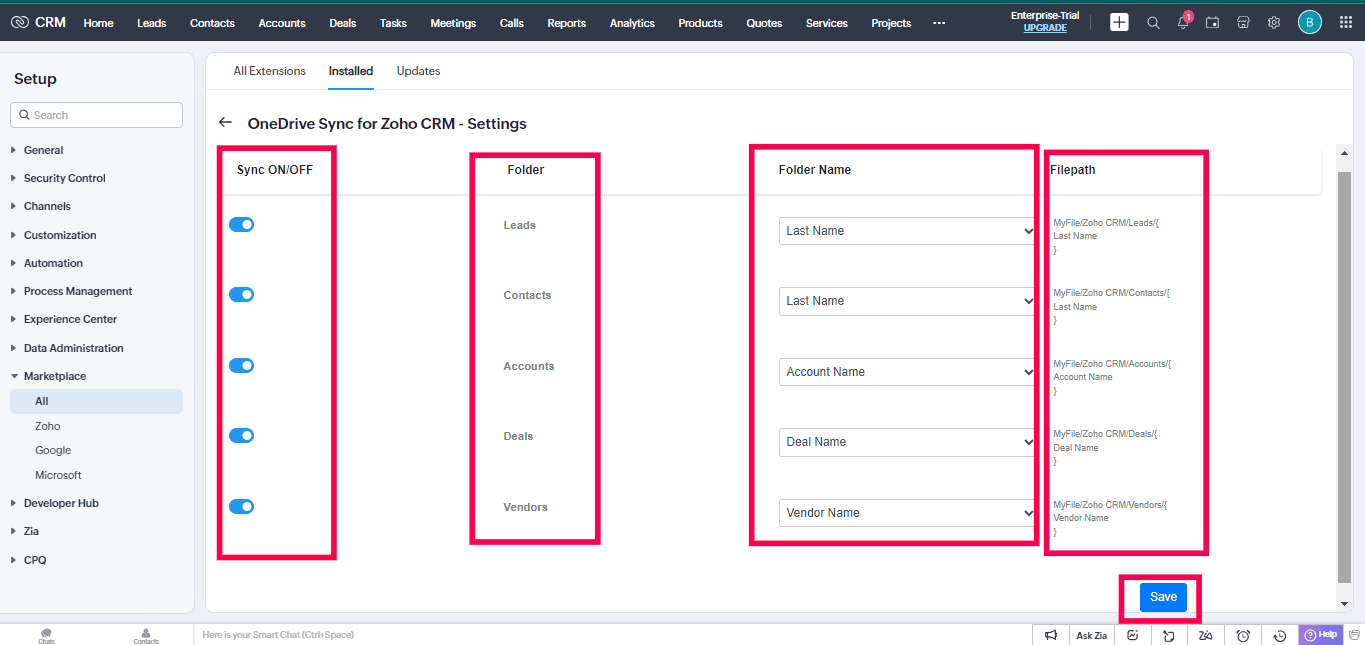The width and height of the screenshot is (1365, 645).
Task: Open the marketplace store icon
Action: point(1243,22)
